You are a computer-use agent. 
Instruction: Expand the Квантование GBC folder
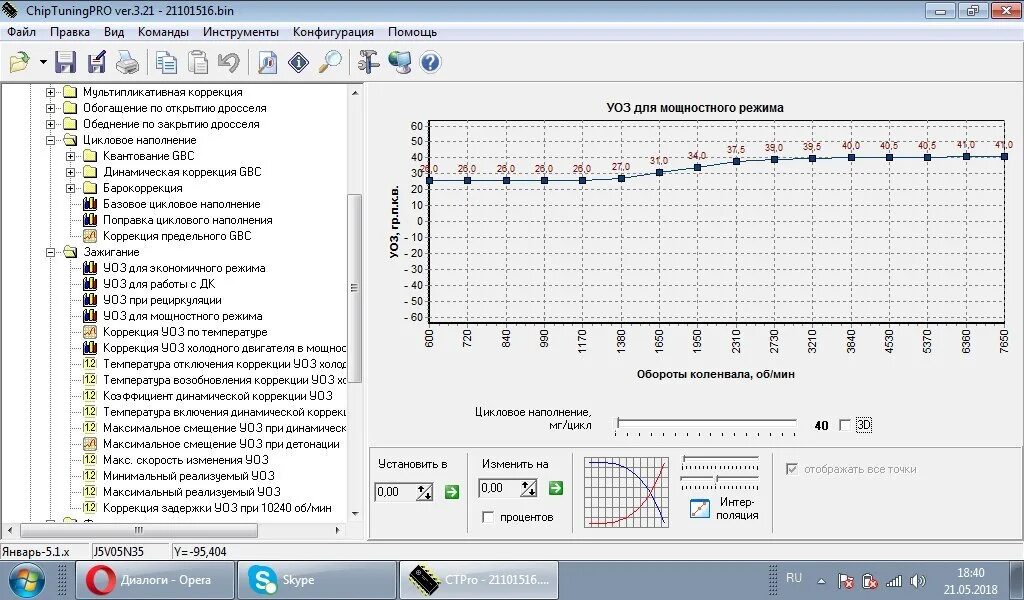point(71,156)
